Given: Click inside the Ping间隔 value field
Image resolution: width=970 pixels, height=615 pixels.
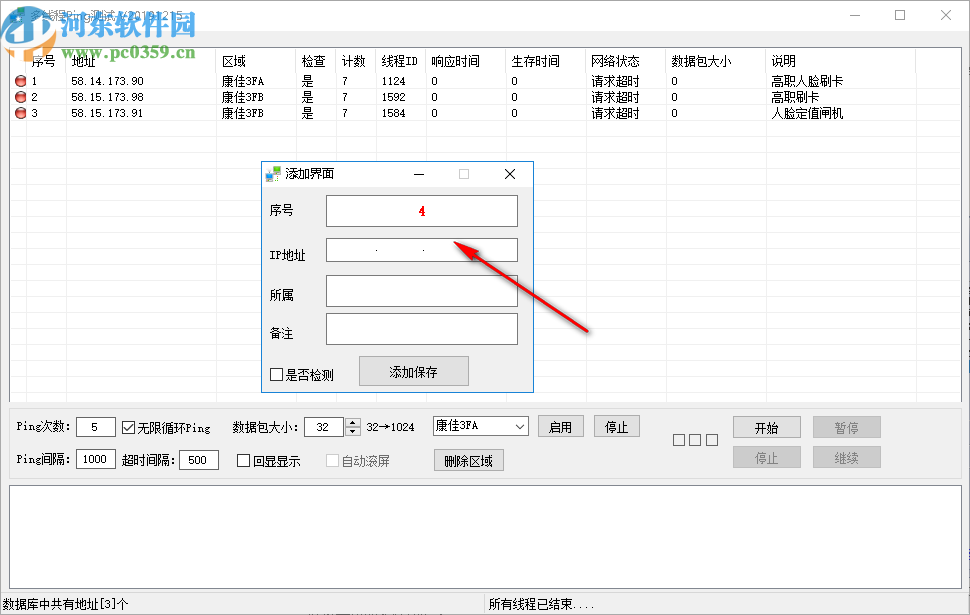Looking at the screenshot, I should point(95,459).
